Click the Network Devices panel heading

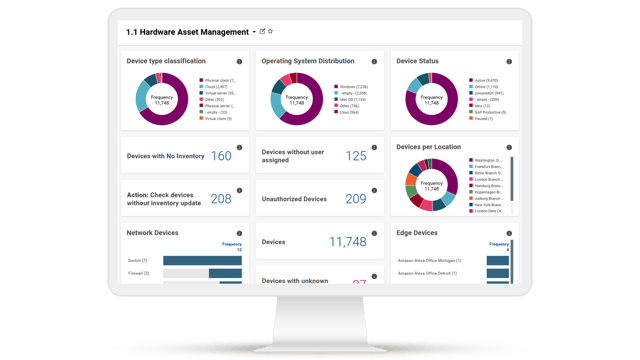coord(152,233)
